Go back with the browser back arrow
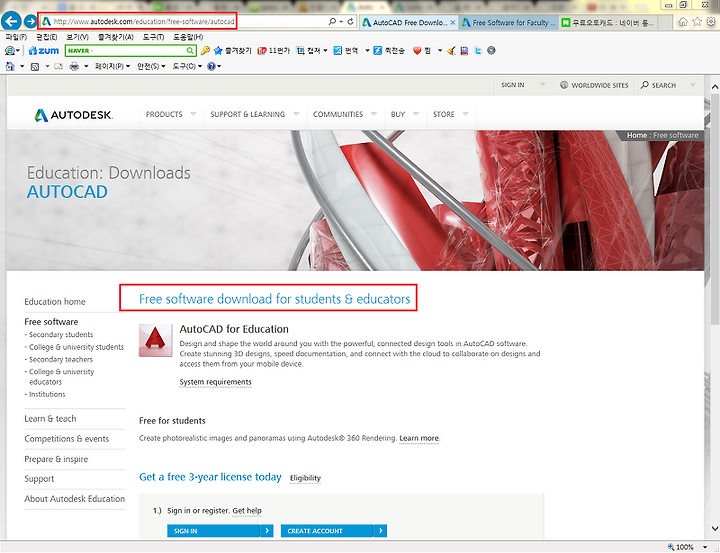Image resolution: width=720 pixels, height=553 pixels. 11,21
